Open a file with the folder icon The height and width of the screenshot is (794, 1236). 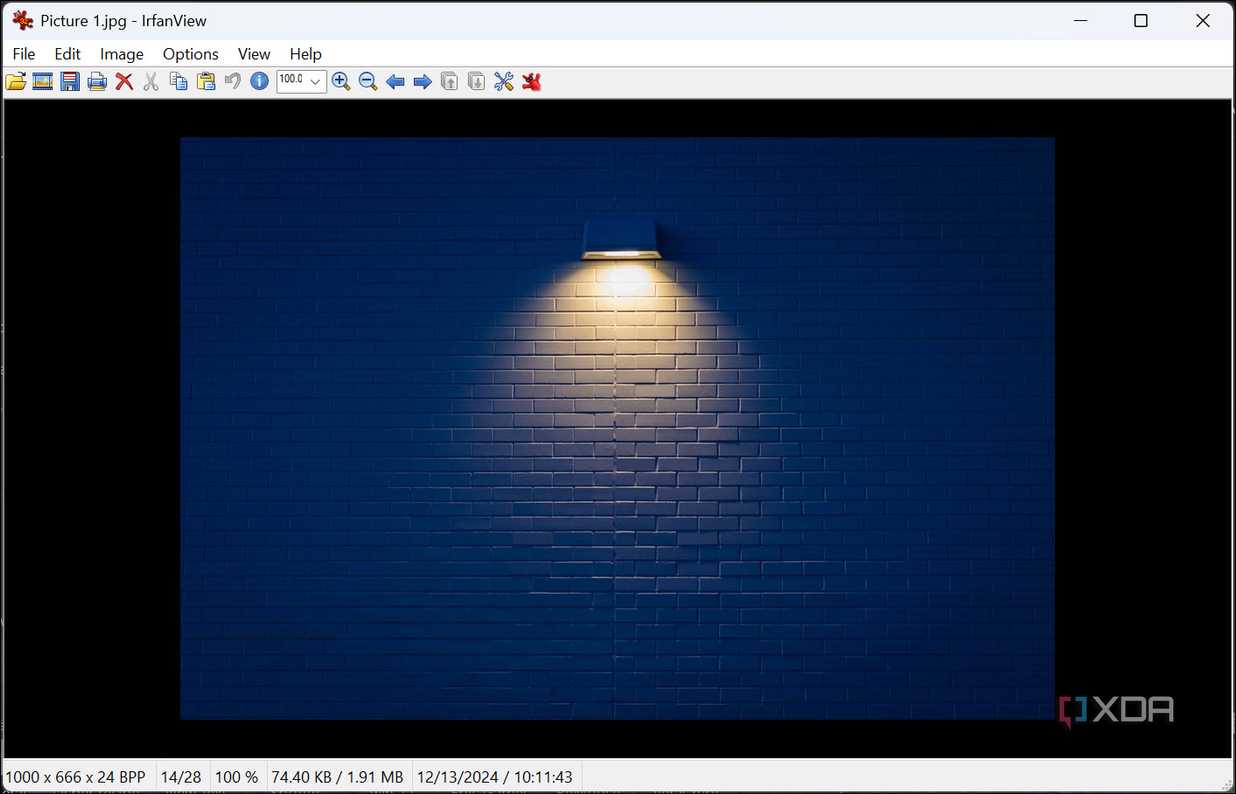16,82
